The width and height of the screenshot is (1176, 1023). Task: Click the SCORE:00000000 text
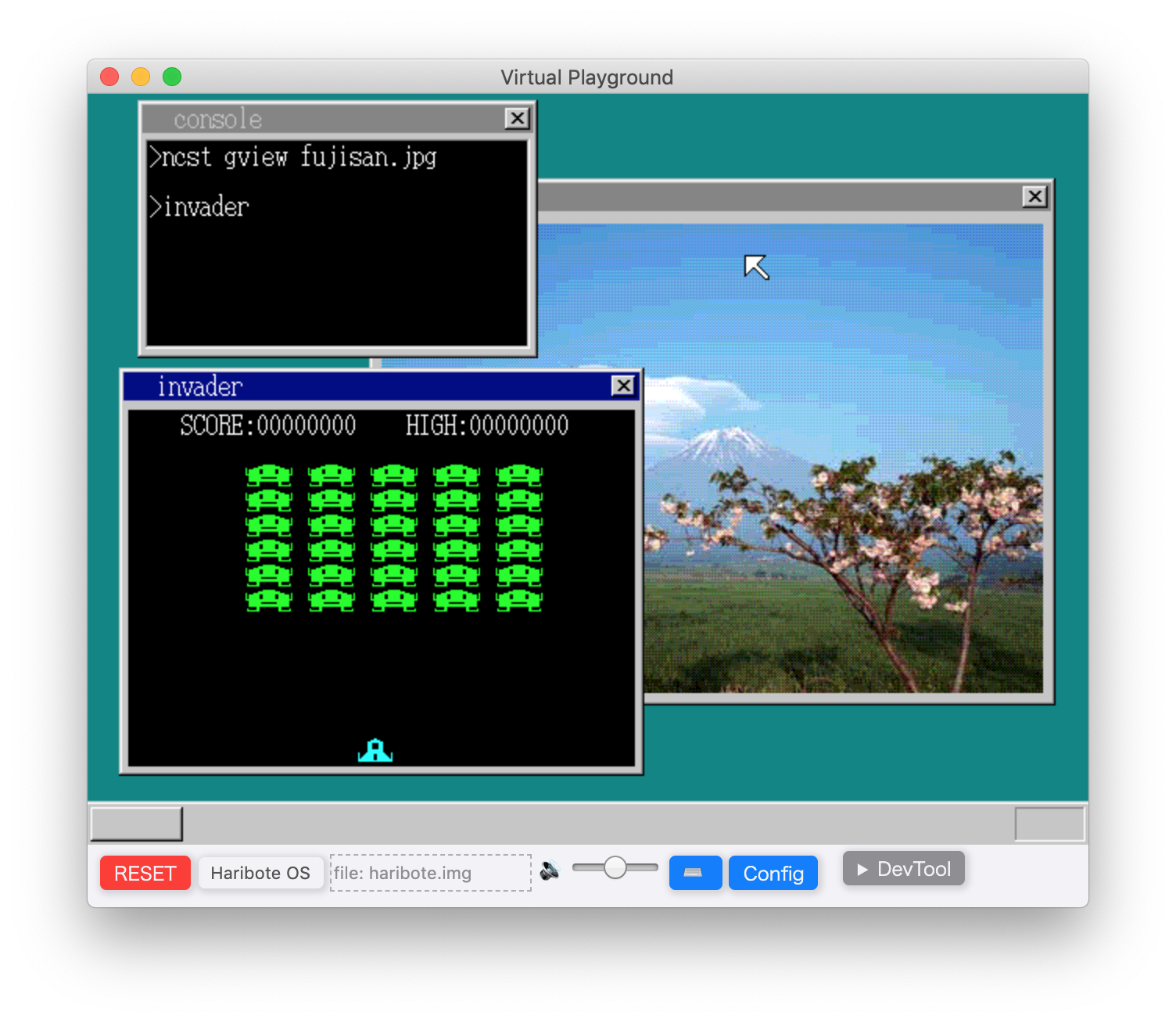coord(268,425)
